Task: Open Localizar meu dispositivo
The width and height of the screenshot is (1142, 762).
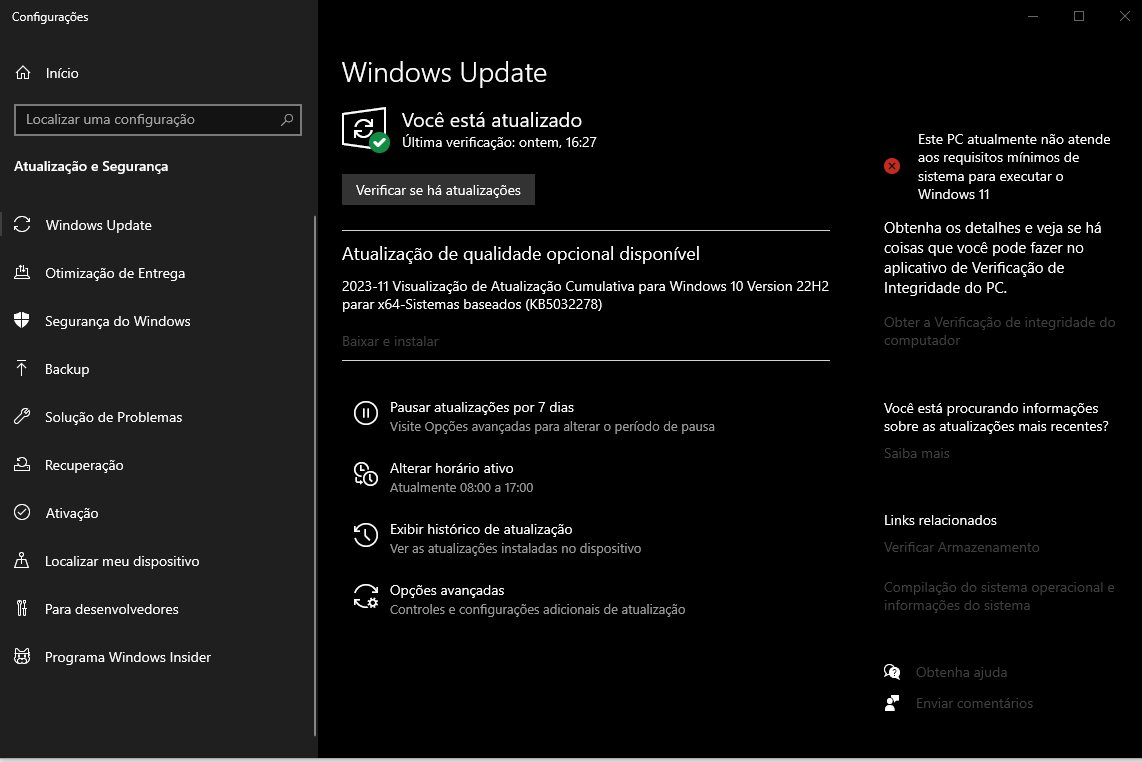Action: coord(122,562)
